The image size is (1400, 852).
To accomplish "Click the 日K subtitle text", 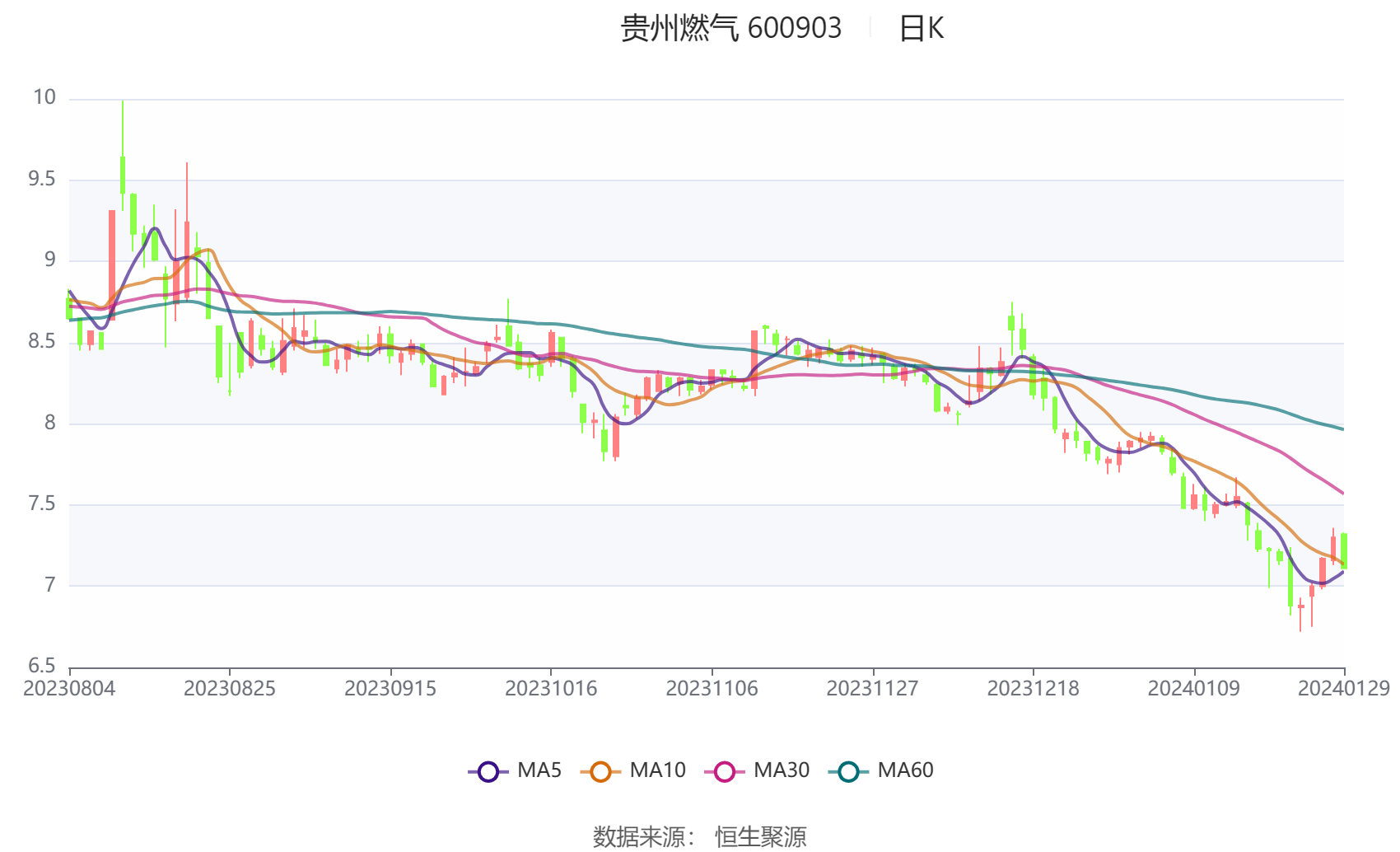I will [921, 28].
